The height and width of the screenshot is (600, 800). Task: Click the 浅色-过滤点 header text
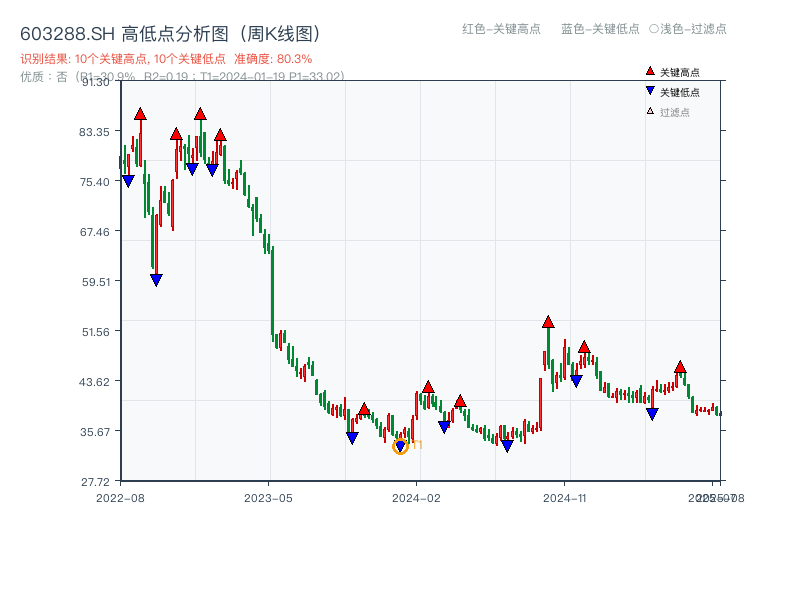tap(688, 29)
